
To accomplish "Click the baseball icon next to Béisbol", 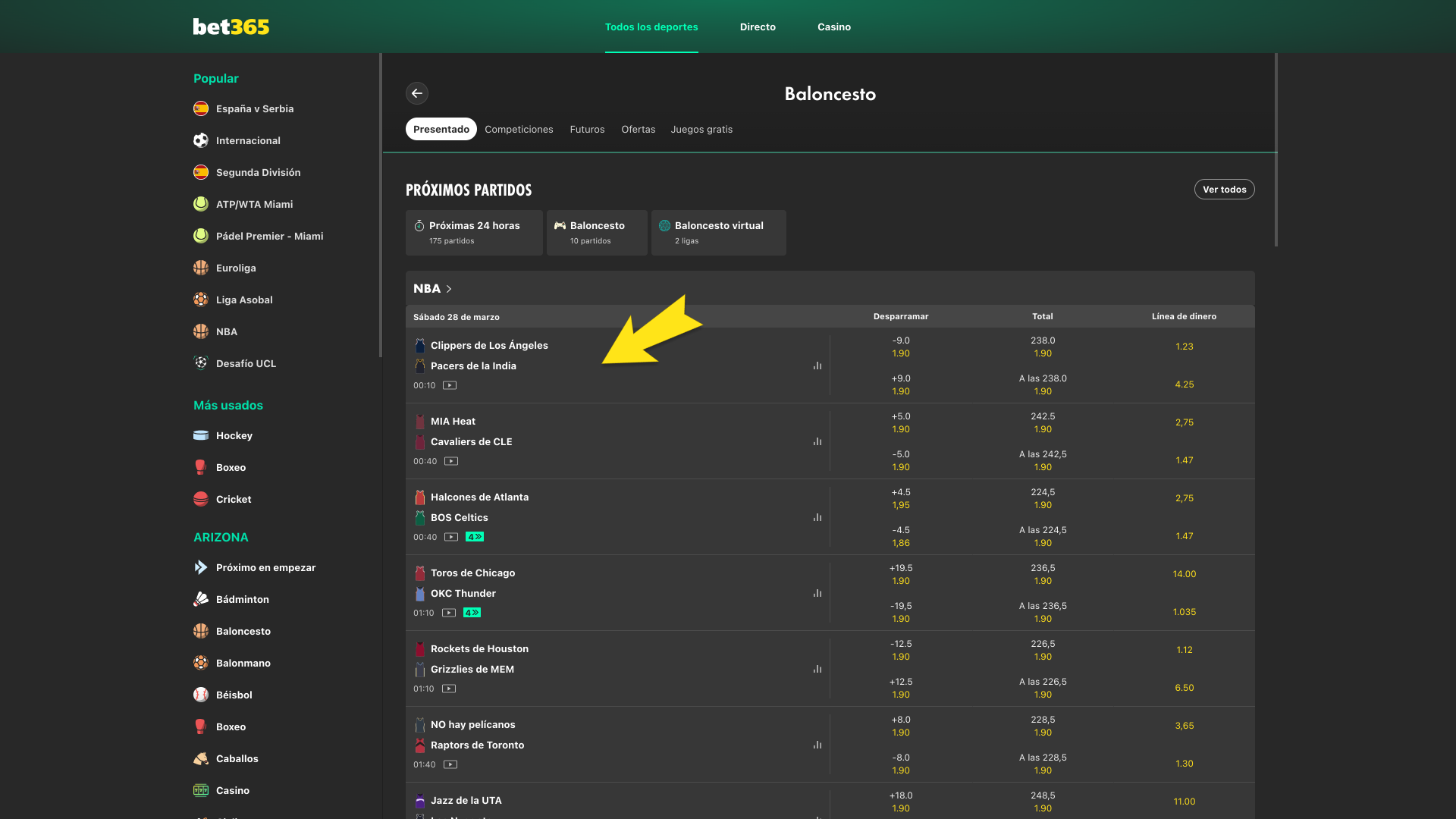I will point(201,695).
